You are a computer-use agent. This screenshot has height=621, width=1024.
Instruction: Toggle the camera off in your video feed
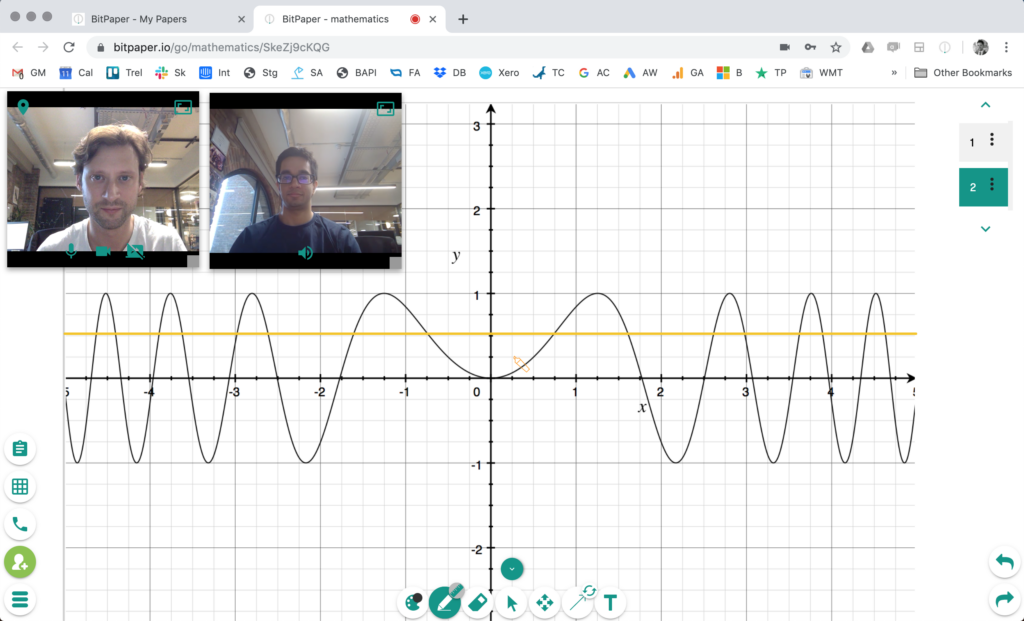click(103, 252)
